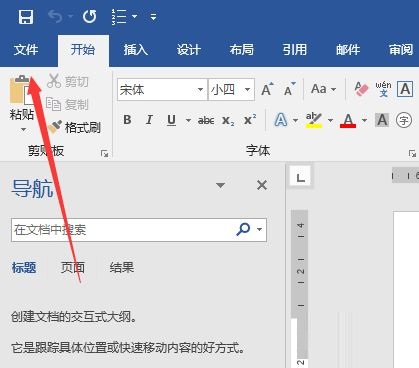This screenshot has width=419, height=368.
Task: Click the Enclose Characters 字 circle icon
Action: coord(404,120)
